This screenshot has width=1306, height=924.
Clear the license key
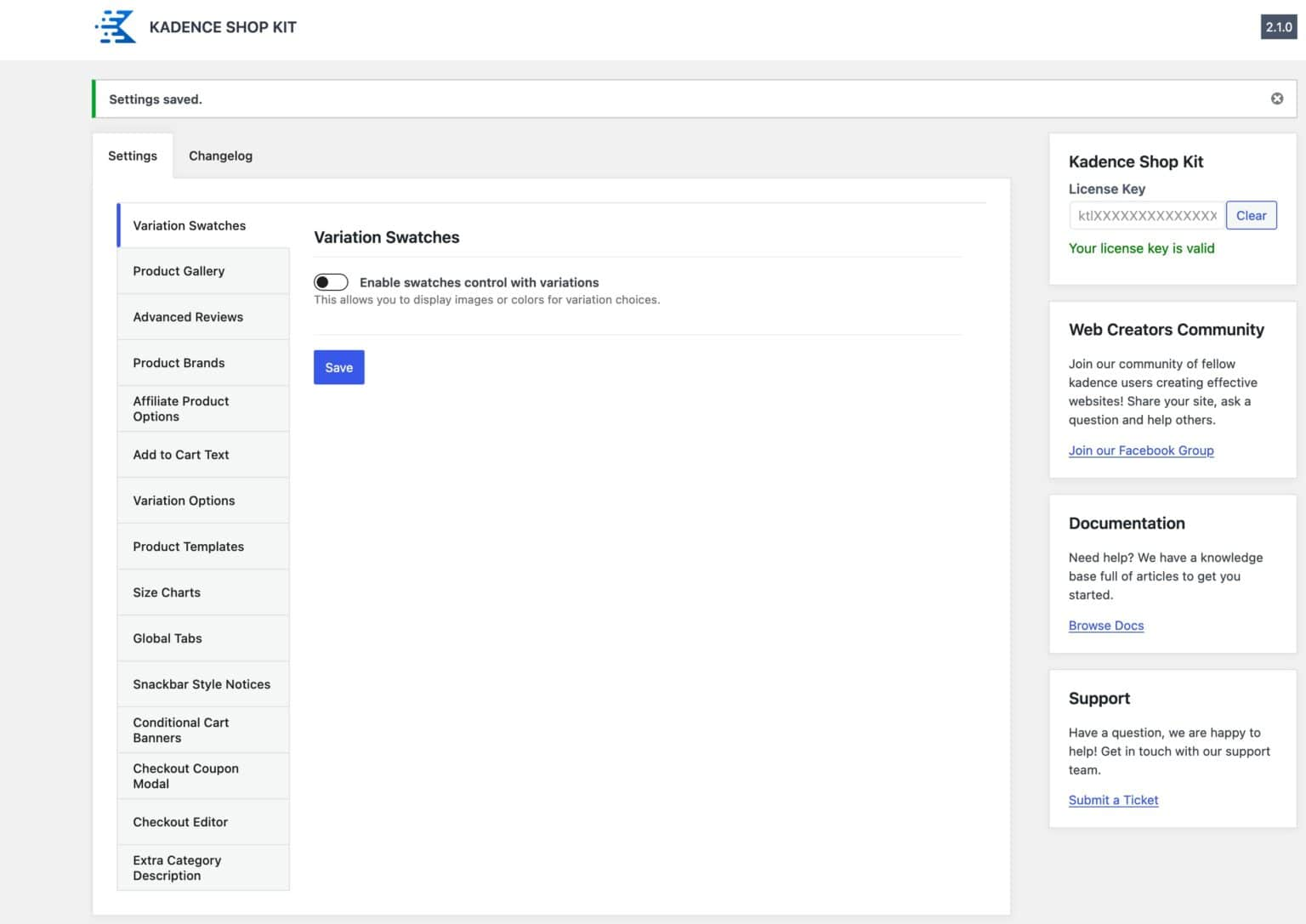tap(1251, 216)
